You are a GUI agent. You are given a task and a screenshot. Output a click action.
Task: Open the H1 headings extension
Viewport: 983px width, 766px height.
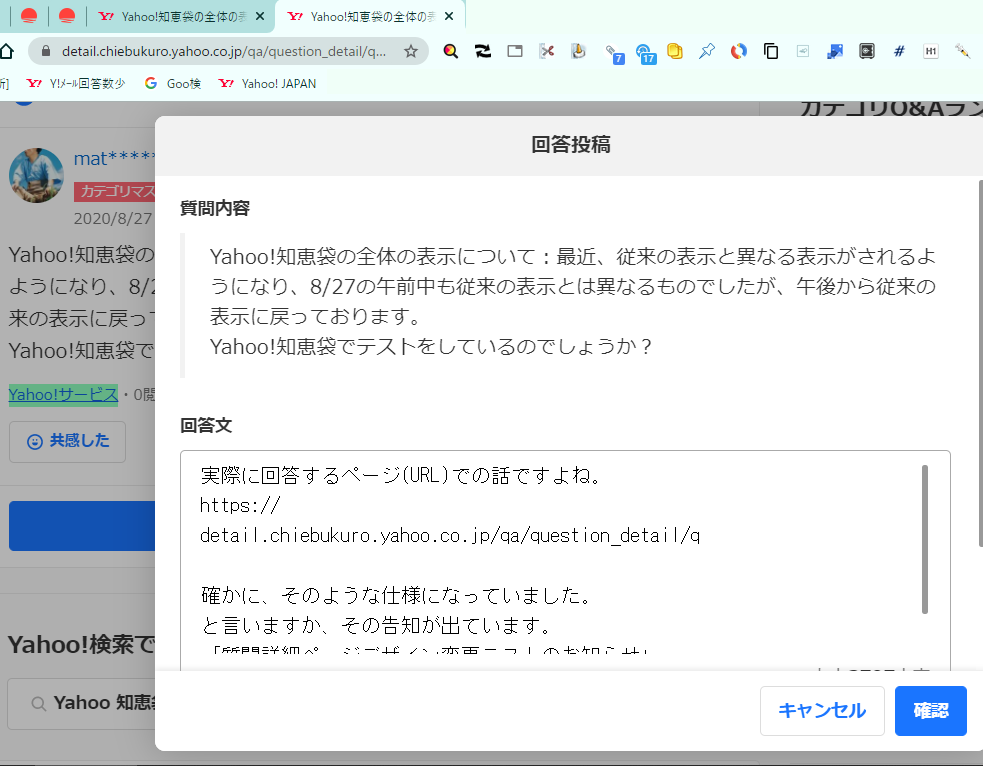coord(930,51)
